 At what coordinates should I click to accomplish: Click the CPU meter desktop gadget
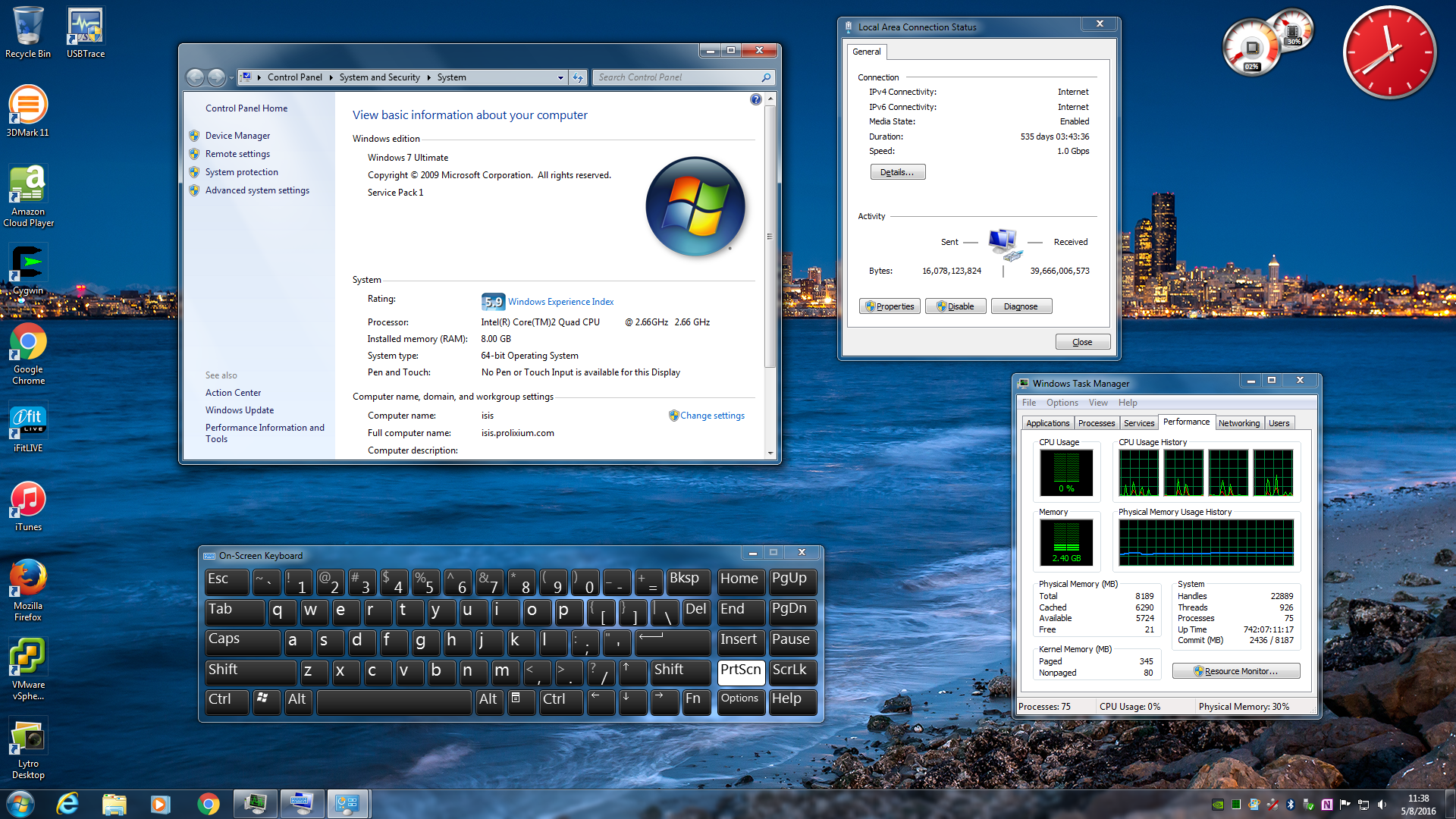1266,44
